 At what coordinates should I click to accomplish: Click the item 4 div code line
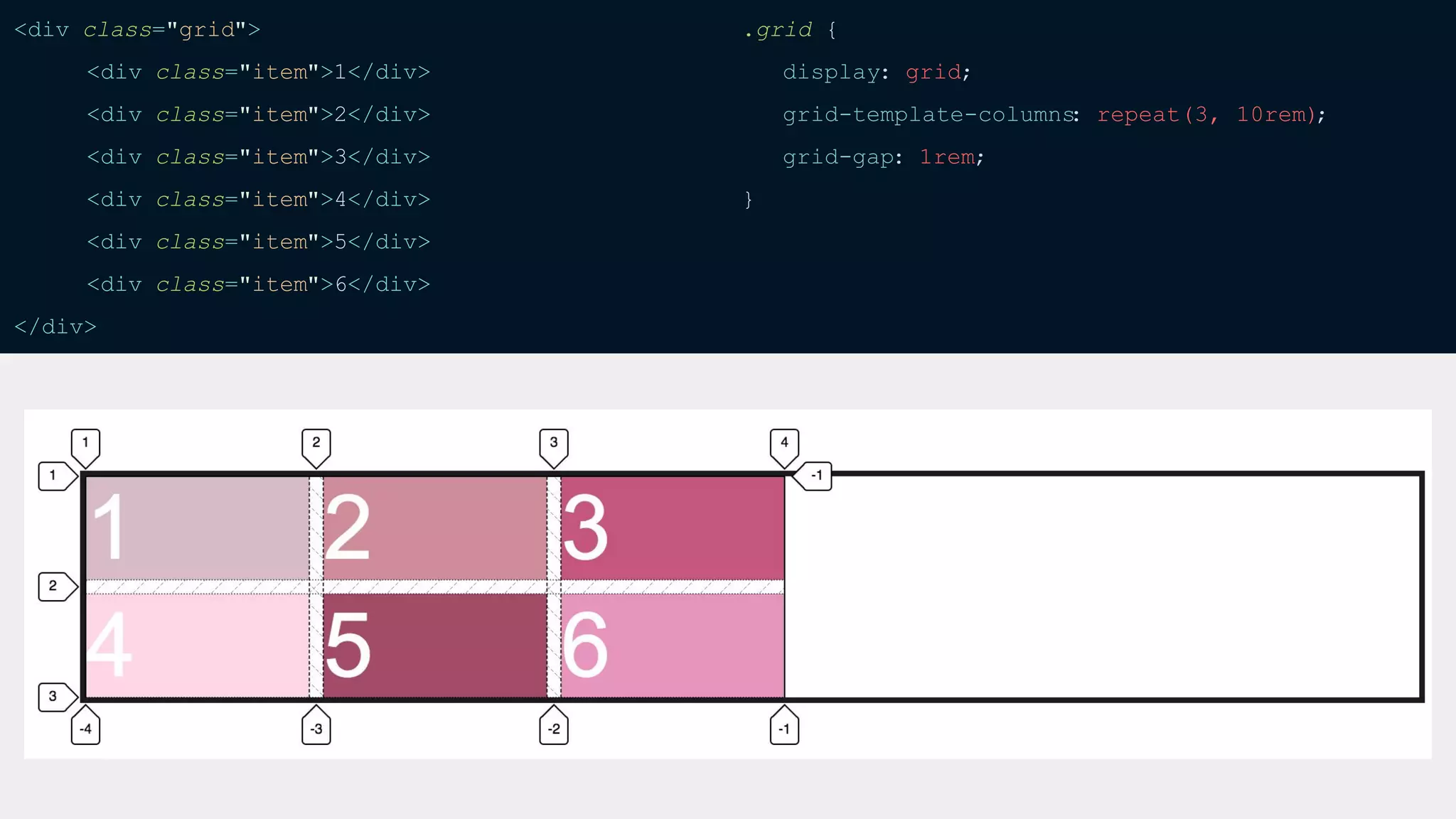[x=258, y=200]
